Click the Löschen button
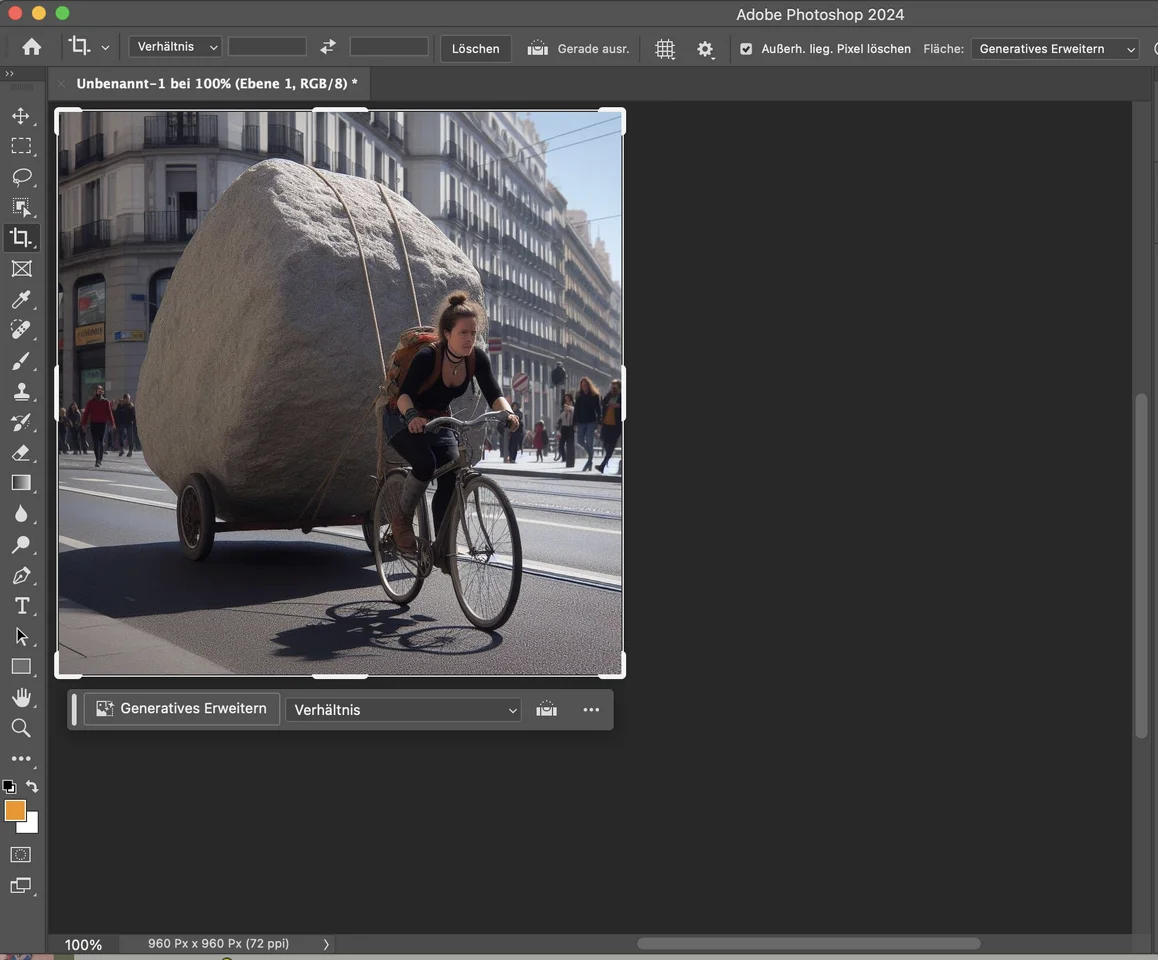The image size is (1158, 960). click(475, 49)
